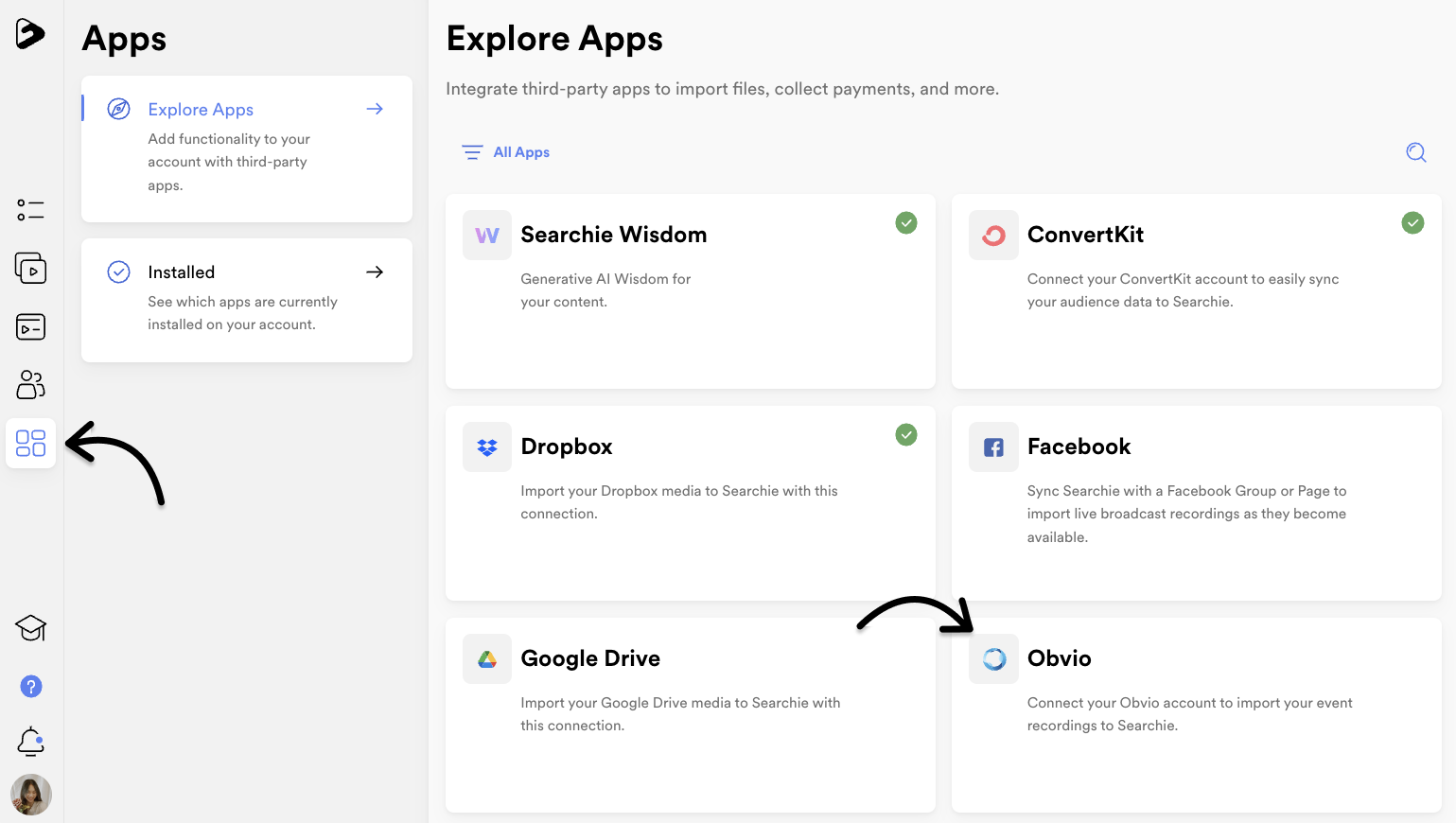Select the Explore Apps menu label

201,110
